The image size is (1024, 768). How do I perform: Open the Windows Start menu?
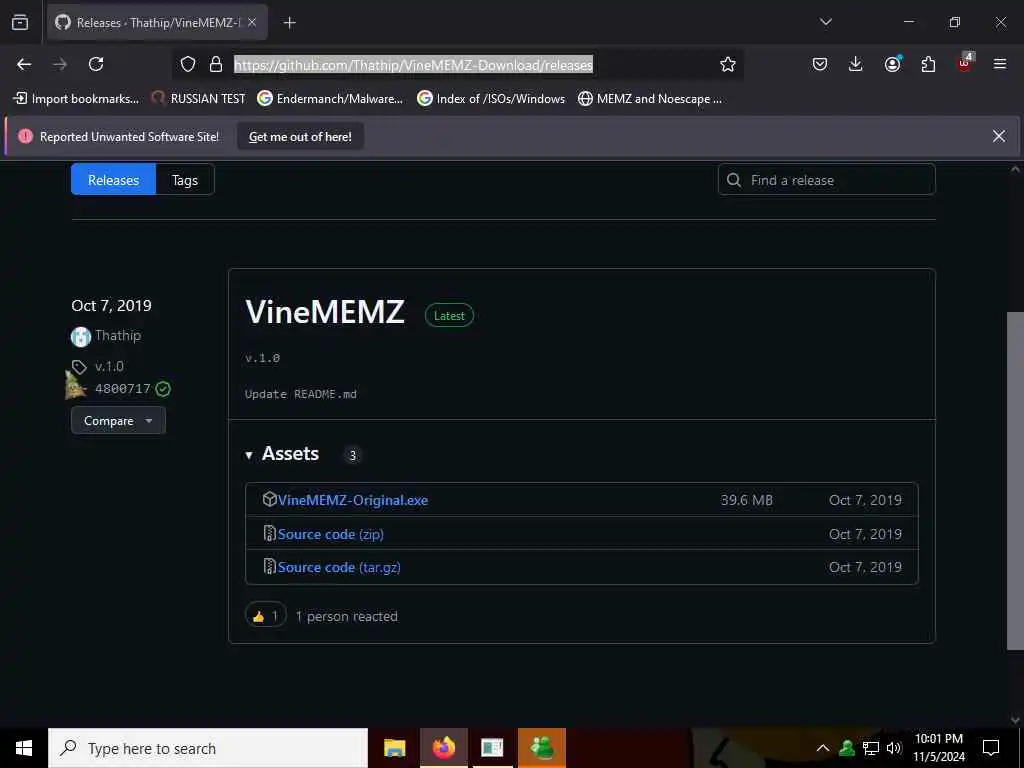tap(24, 748)
